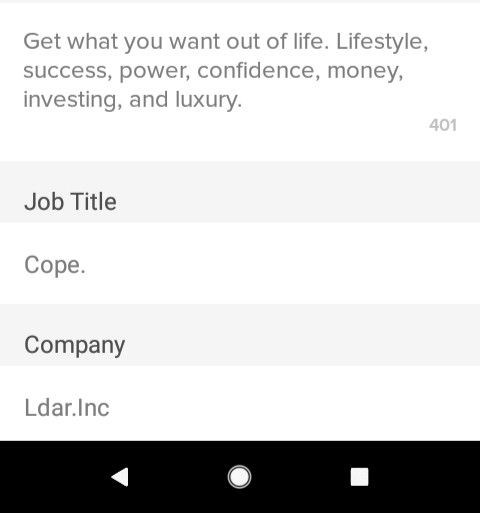
Task: Place cursor on the word 'money,' in bio
Action: tap(365, 71)
